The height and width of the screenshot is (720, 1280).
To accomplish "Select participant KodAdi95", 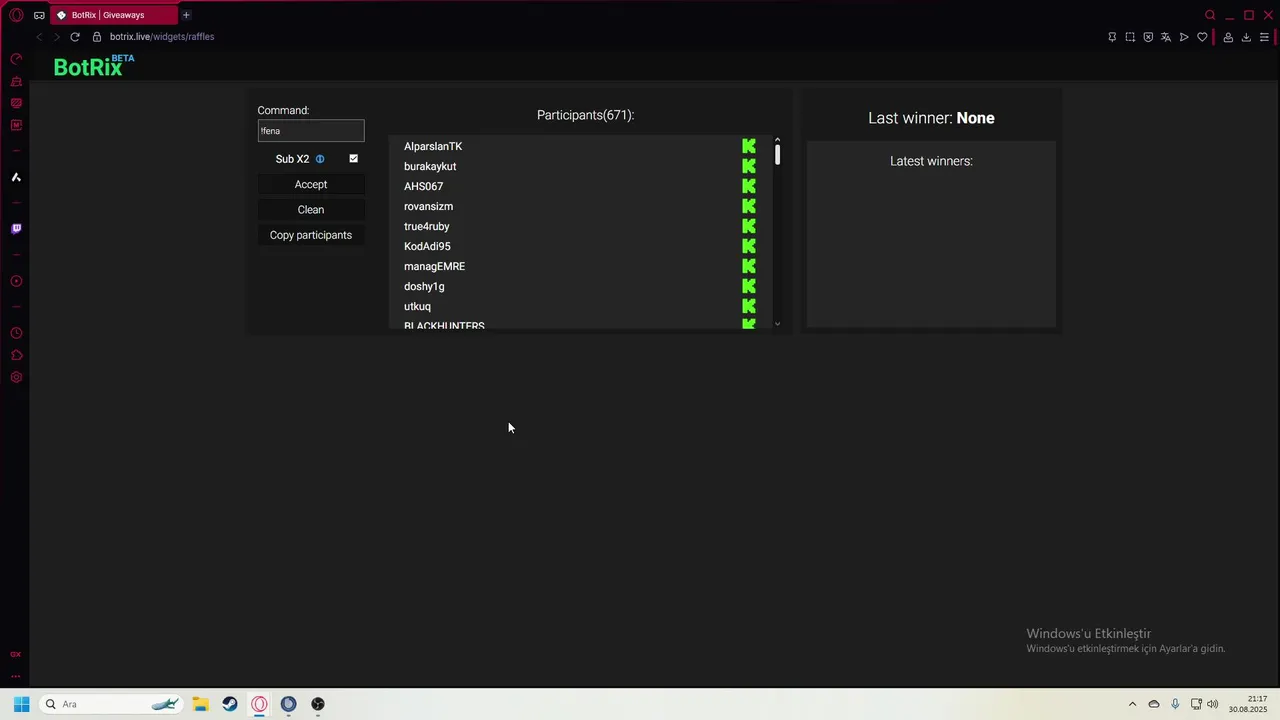I will point(427,246).
